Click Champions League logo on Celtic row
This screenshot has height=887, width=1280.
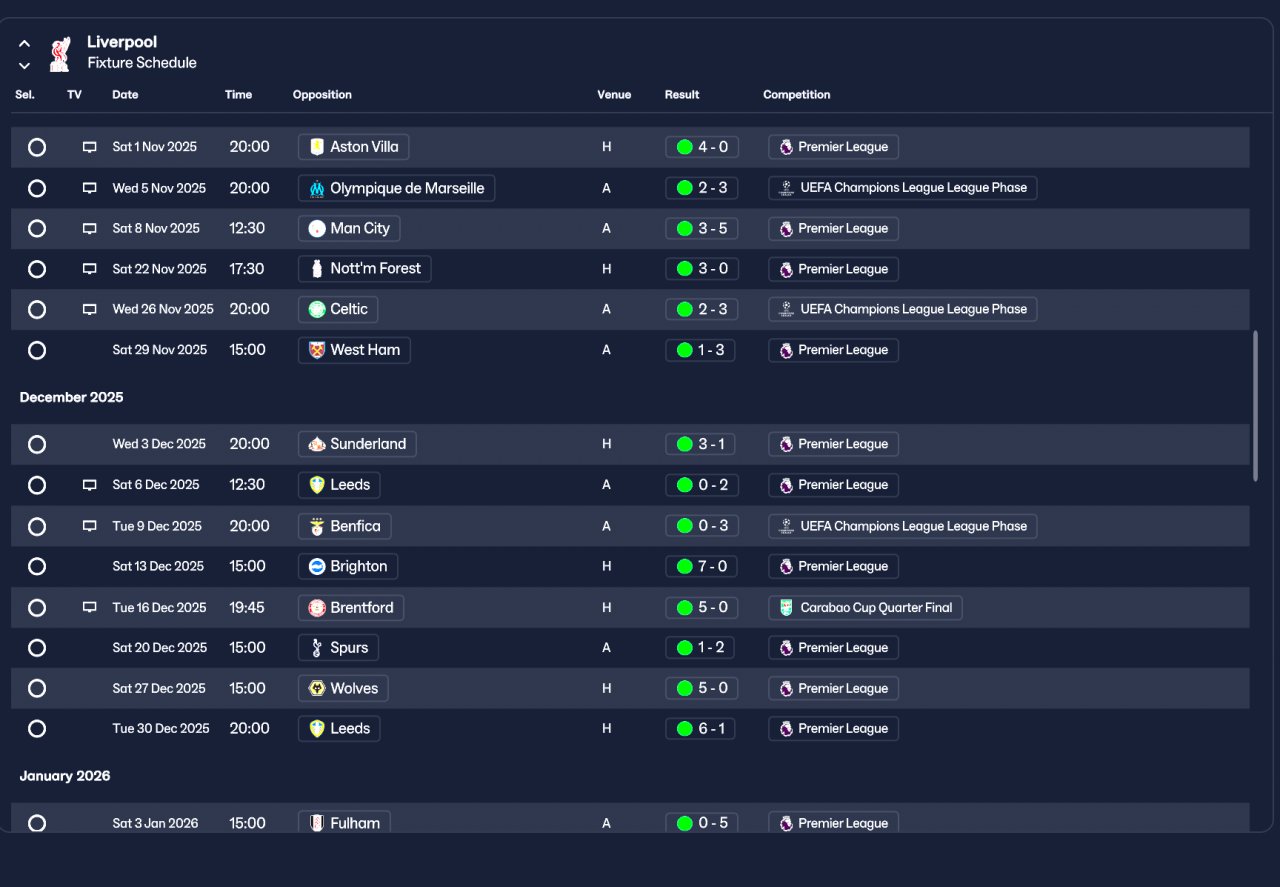tap(786, 309)
